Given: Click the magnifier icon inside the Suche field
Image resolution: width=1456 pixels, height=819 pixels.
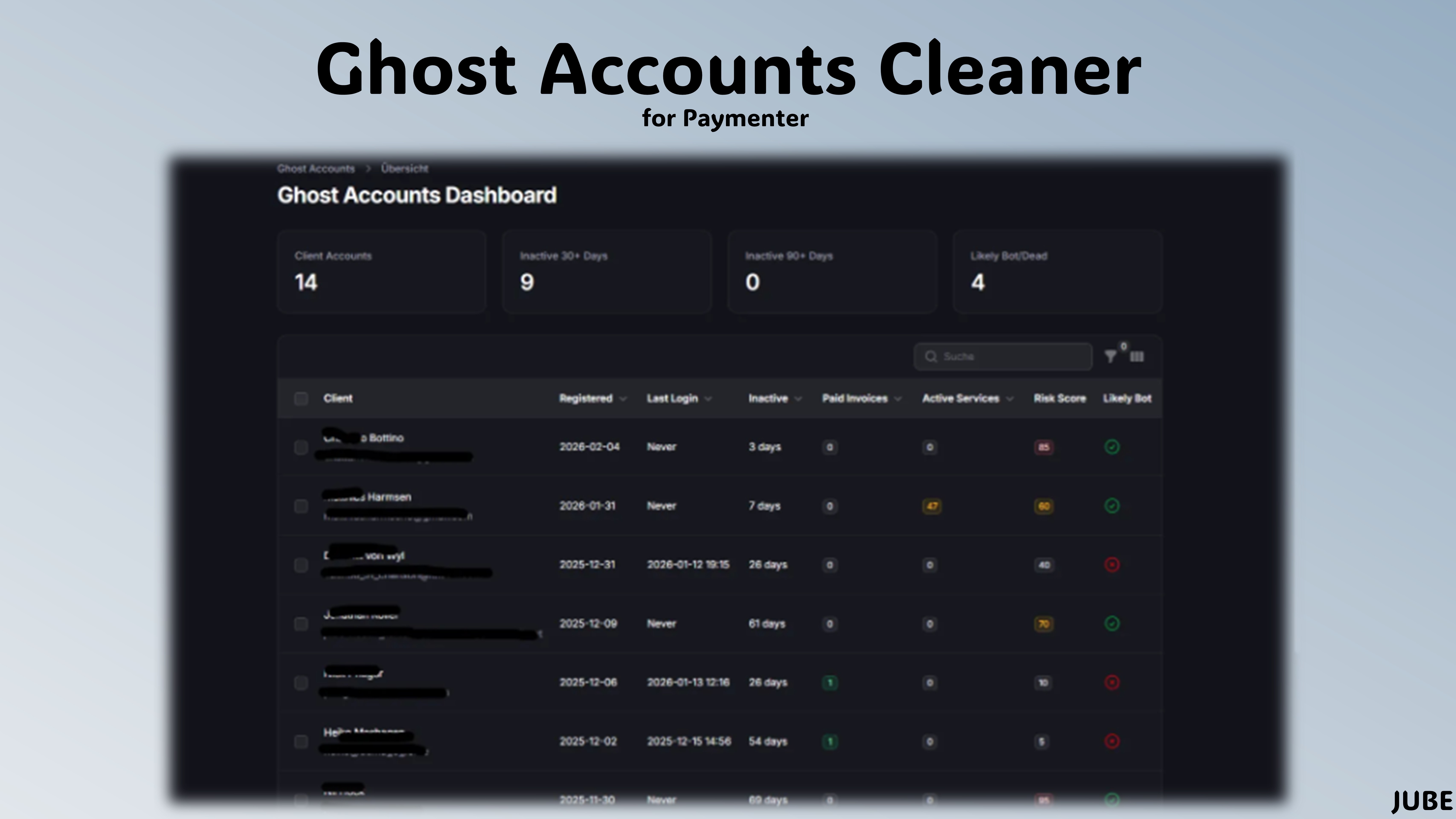Looking at the screenshot, I should point(932,356).
